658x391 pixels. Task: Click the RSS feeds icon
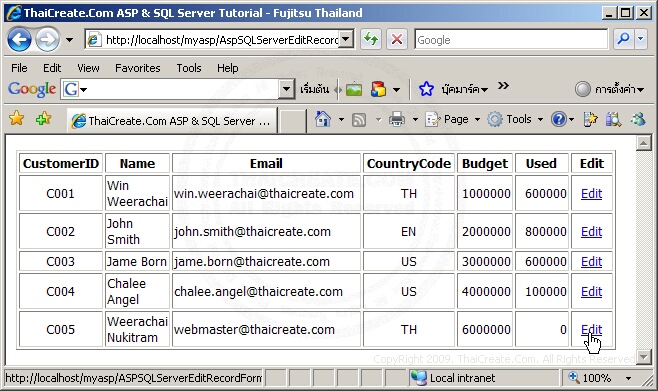point(359,120)
